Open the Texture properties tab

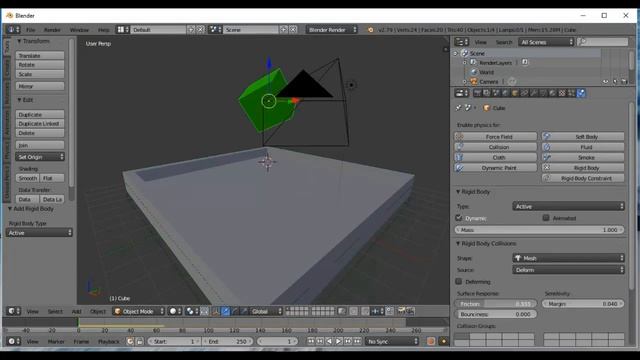click(x=562, y=93)
